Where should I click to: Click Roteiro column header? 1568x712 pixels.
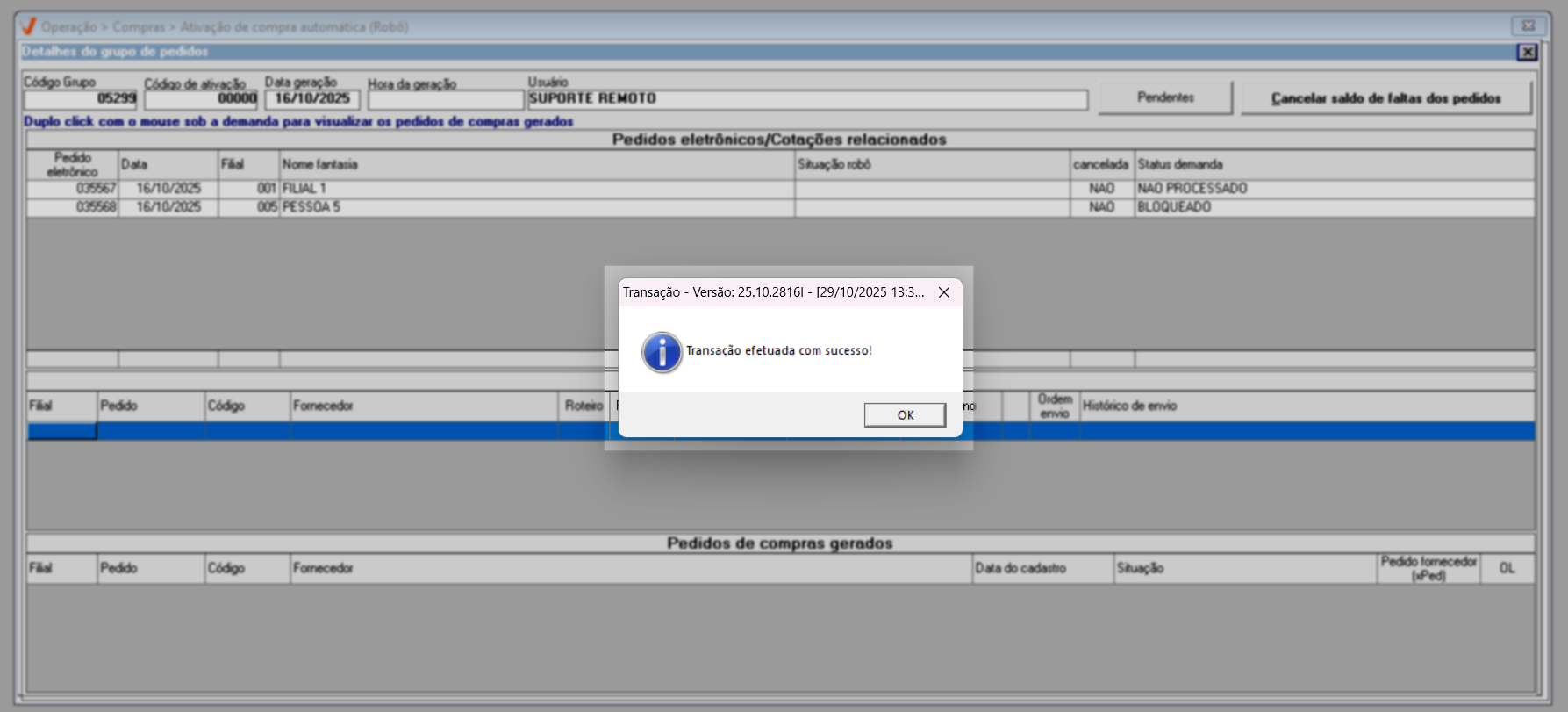click(x=584, y=406)
